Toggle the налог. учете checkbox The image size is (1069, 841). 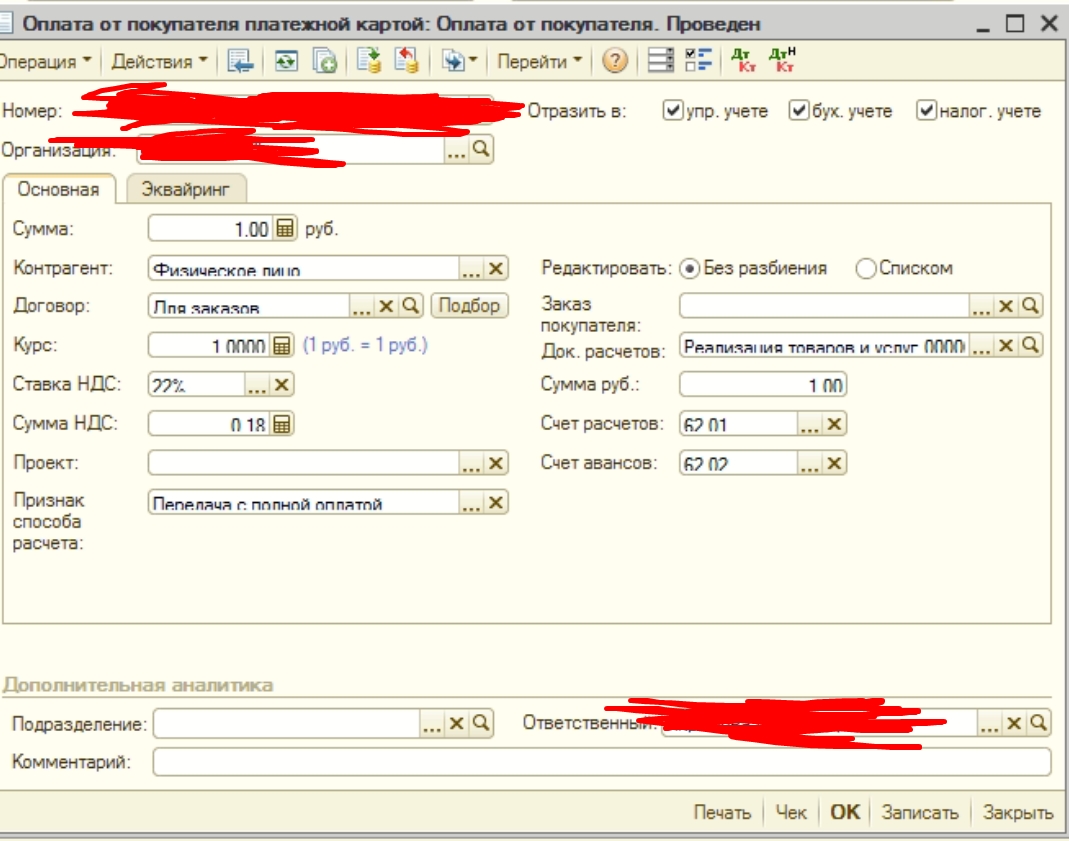[926, 111]
